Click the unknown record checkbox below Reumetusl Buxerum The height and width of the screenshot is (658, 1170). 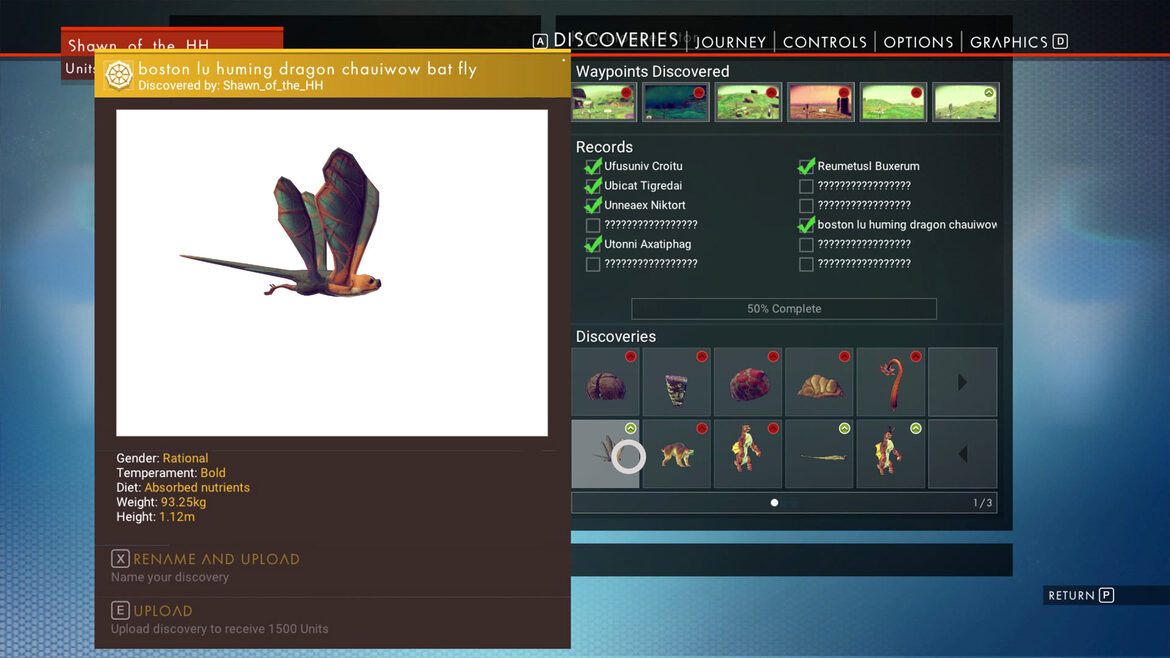click(x=806, y=187)
